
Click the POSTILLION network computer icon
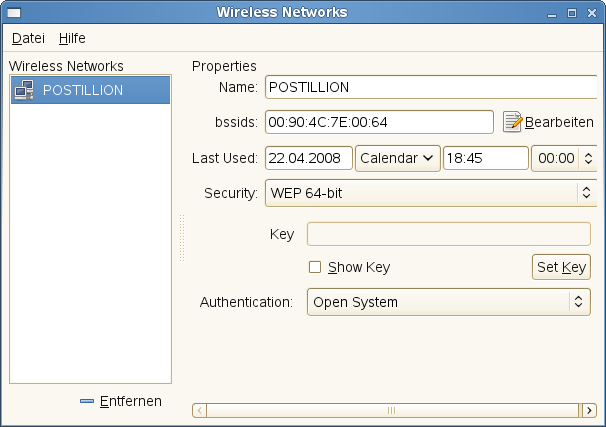tap(24, 90)
